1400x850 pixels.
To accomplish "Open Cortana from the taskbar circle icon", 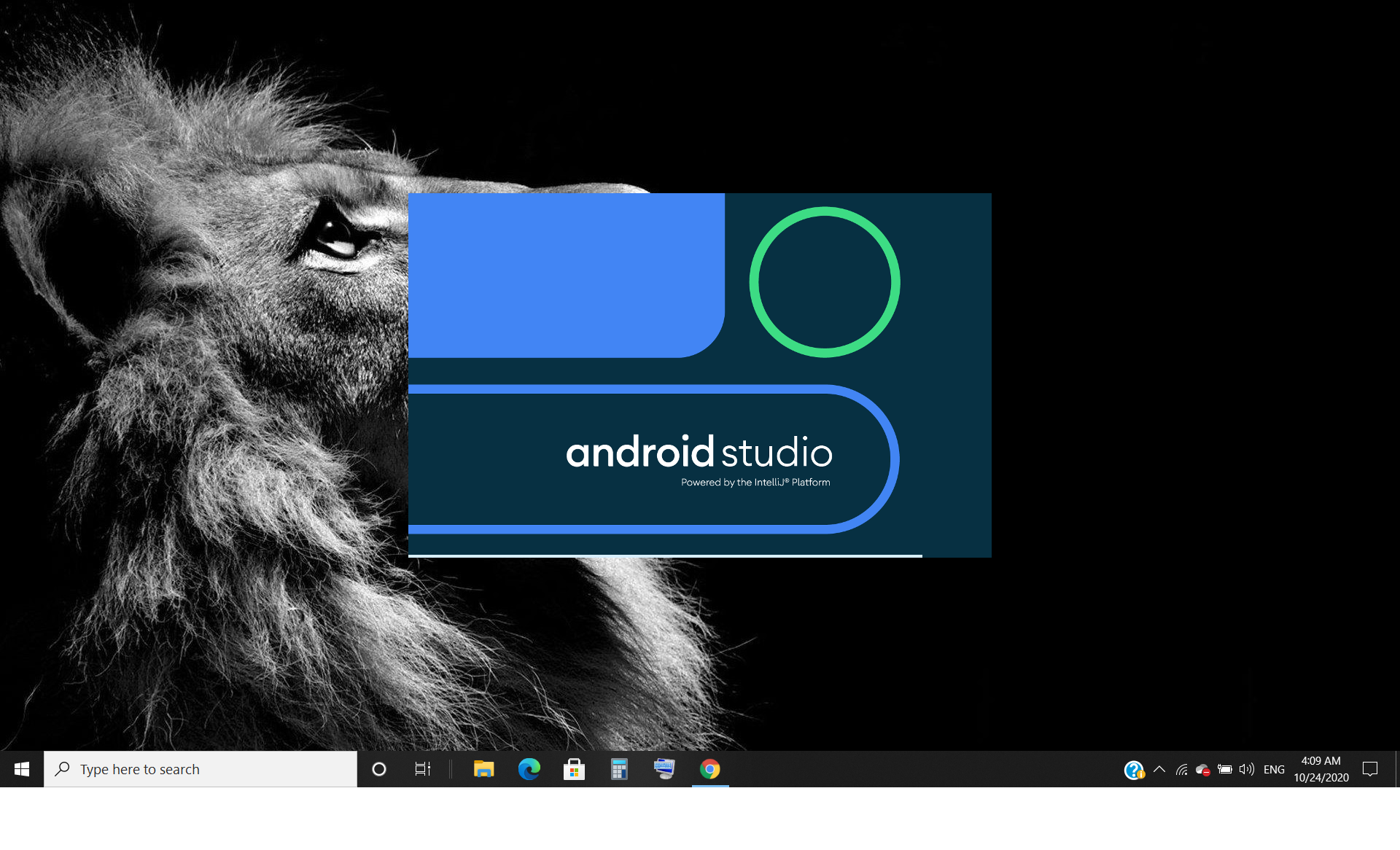I will click(379, 769).
